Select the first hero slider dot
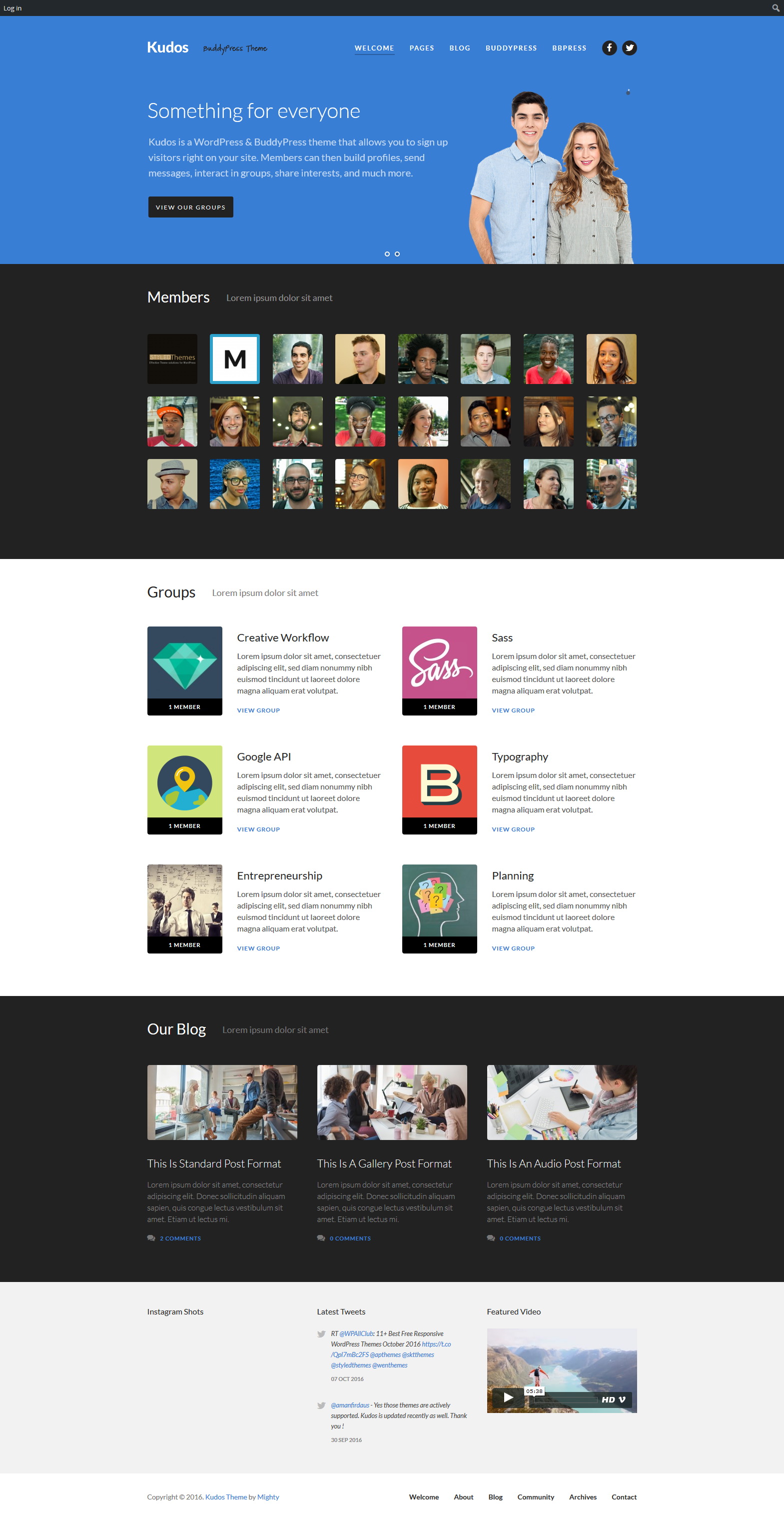Viewport: 784px width, 1520px height. point(387,253)
